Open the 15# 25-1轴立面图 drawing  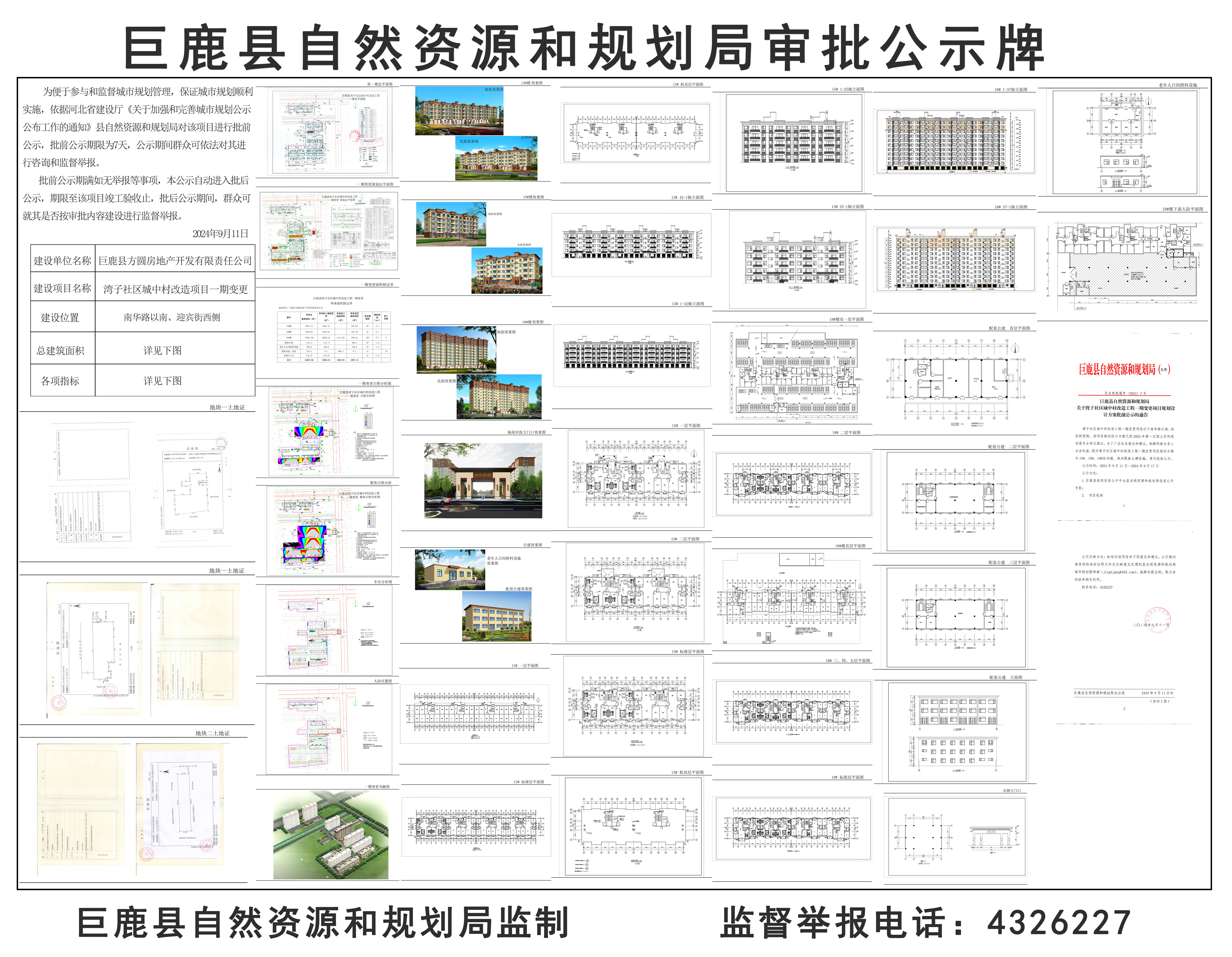(798, 260)
